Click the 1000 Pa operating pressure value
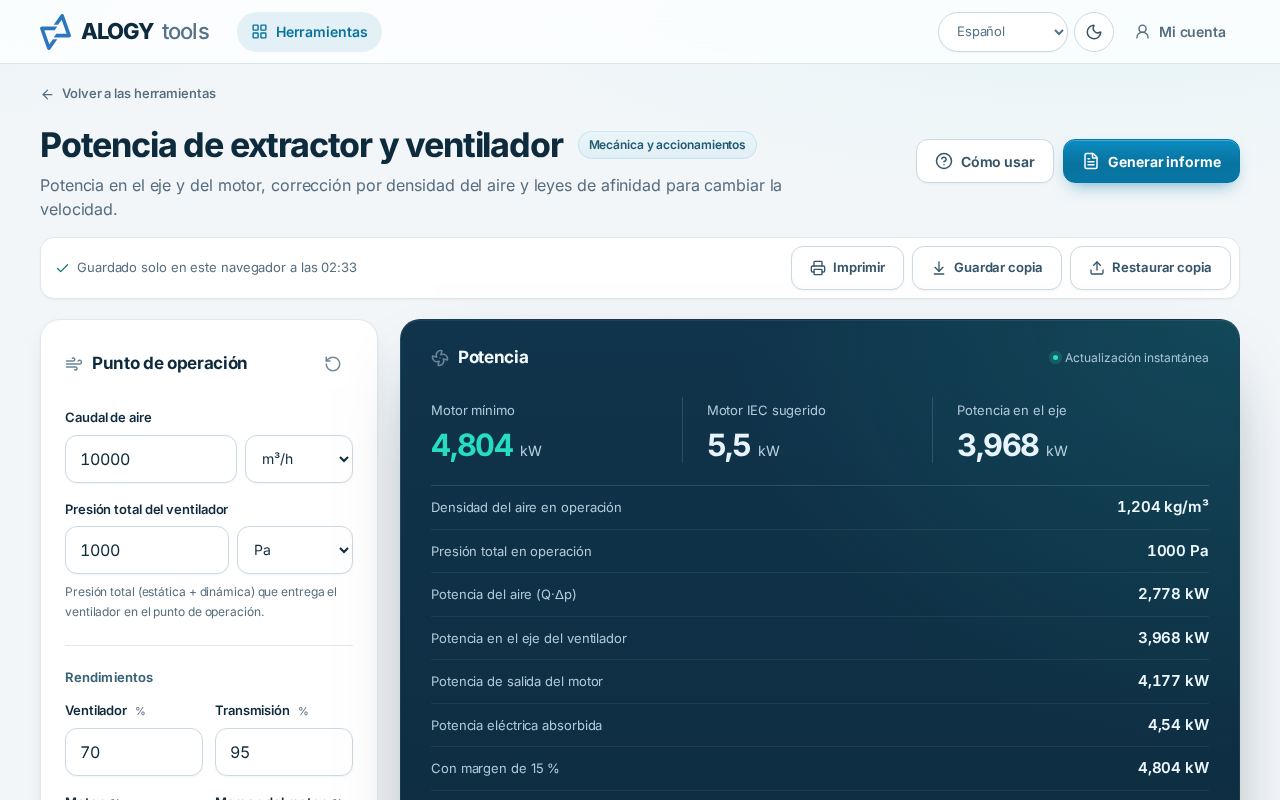1280x800 pixels. (1178, 551)
